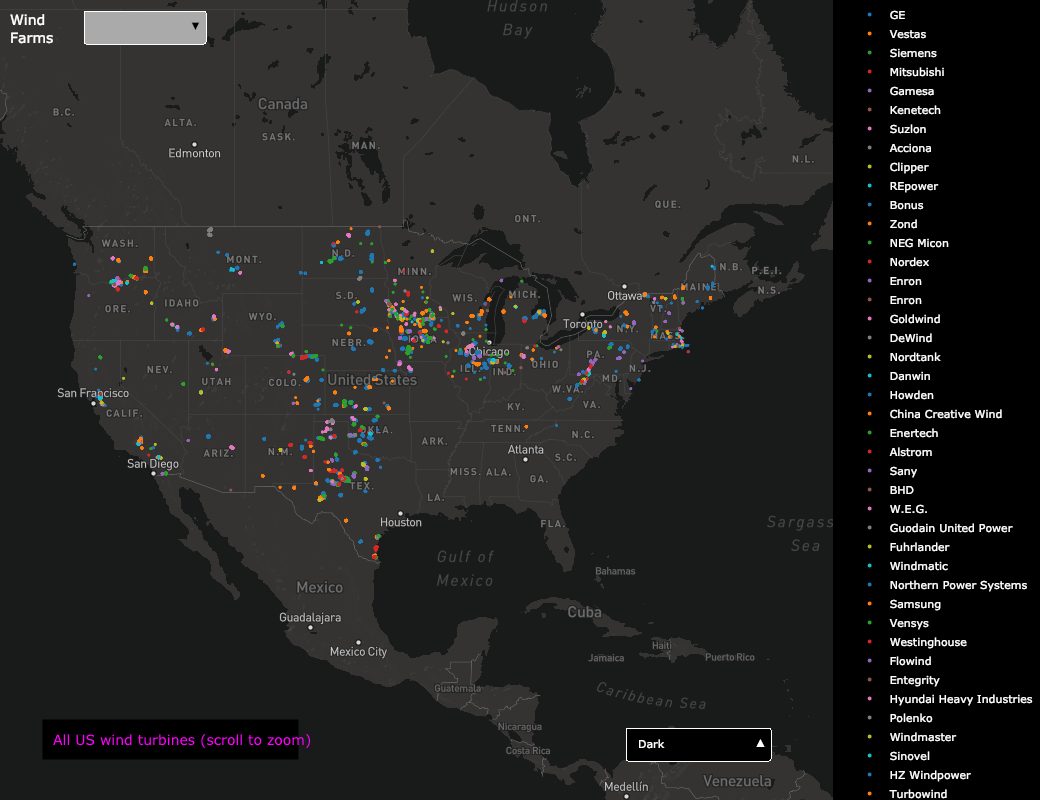The image size is (1040, 800).
Task: Click the China Creative Wind legend label
Action: (x=945, y=414)
